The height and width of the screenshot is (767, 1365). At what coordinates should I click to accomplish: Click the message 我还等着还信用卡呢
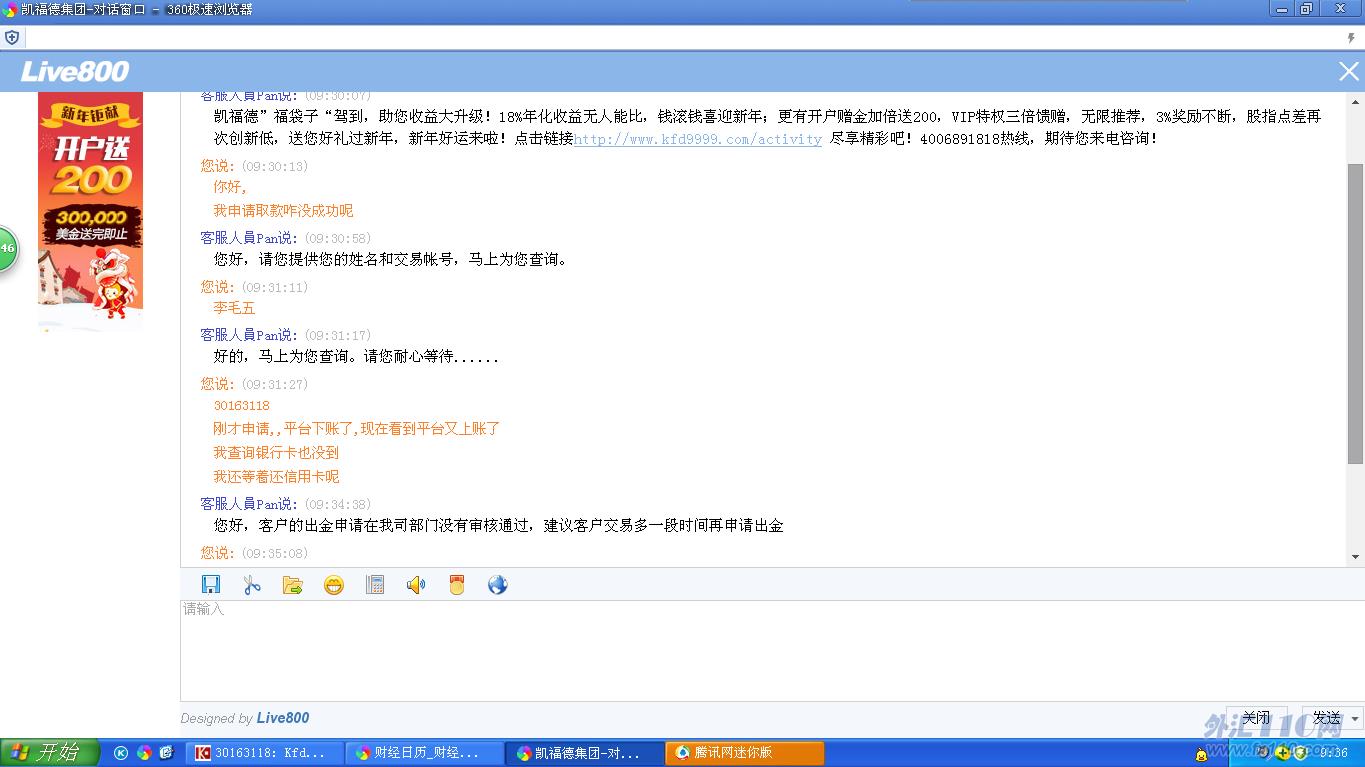[276, 477]
